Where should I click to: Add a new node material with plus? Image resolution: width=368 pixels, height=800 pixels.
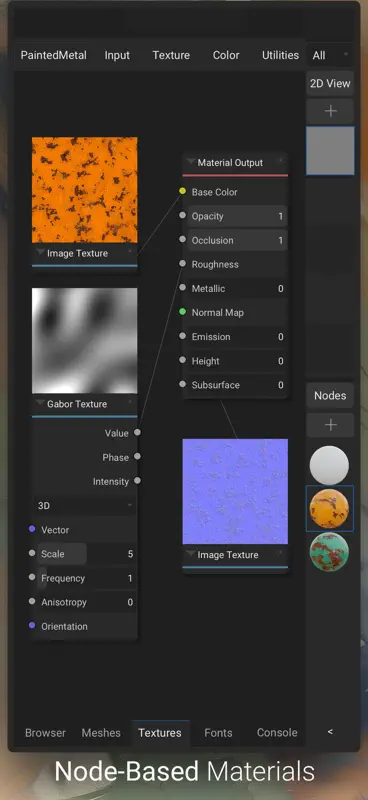point(330,425)
